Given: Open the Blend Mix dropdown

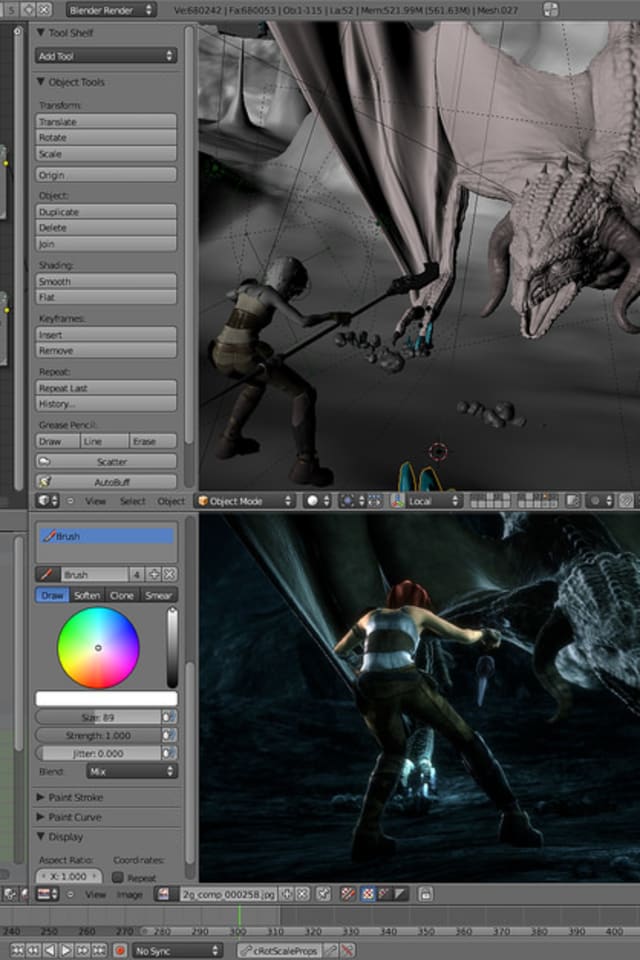Looking at the screenshot, I should 132,771.
